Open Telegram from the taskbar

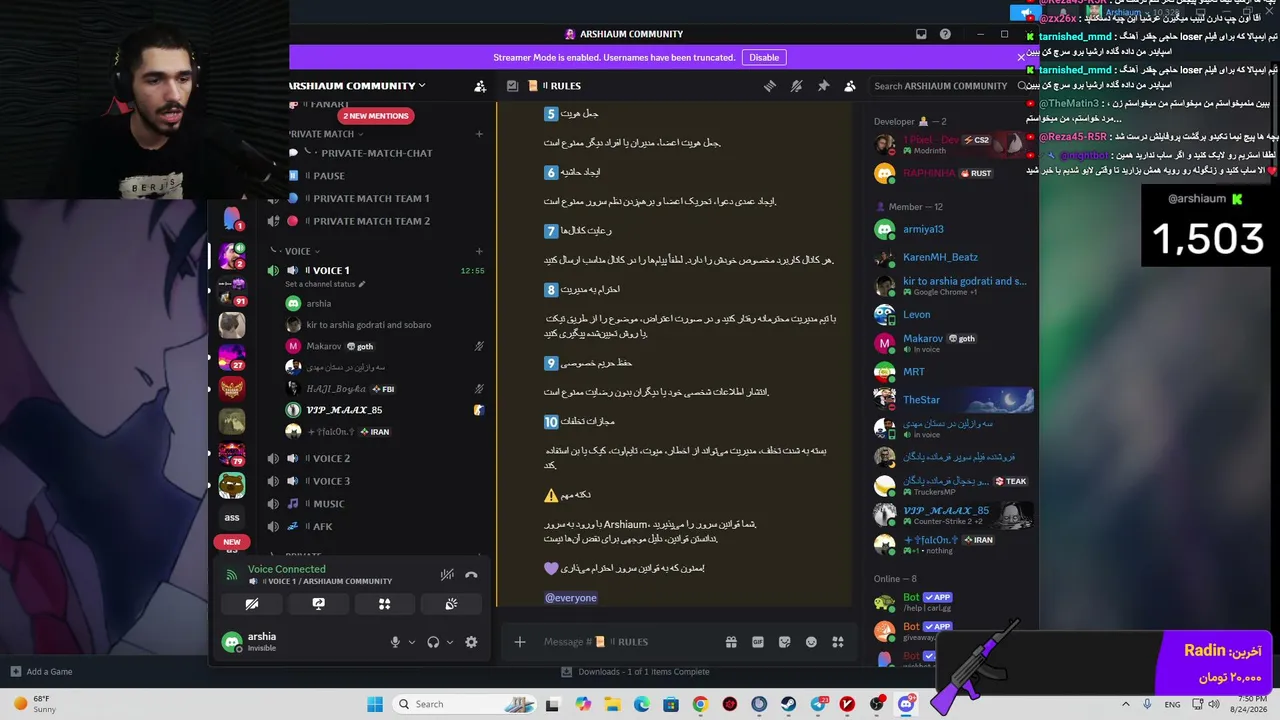(819, 704)
